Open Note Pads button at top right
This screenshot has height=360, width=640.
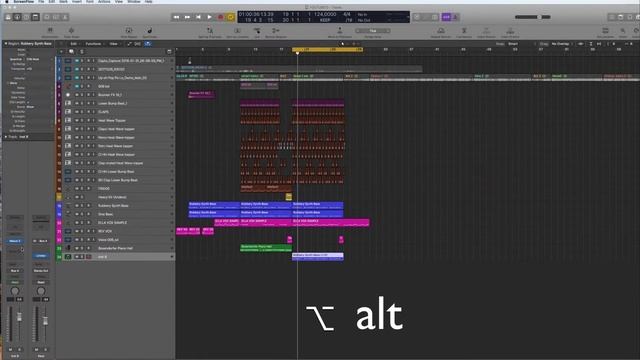(x=621, y=17)
